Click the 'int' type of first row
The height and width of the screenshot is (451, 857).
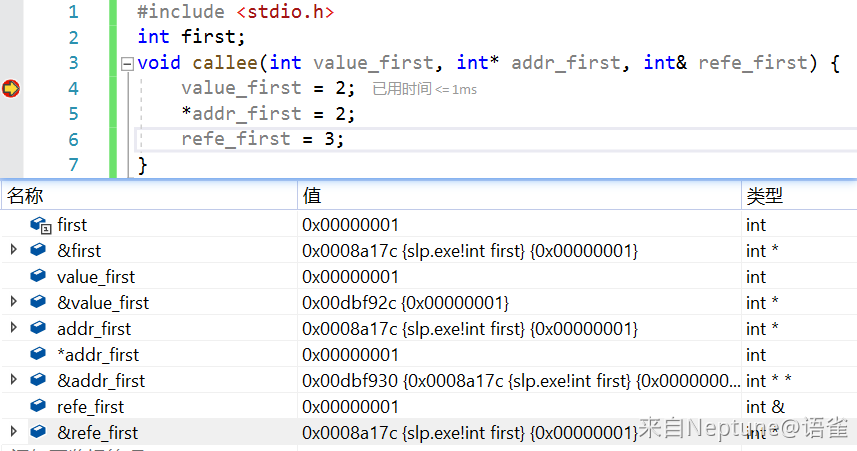[756, 225]
